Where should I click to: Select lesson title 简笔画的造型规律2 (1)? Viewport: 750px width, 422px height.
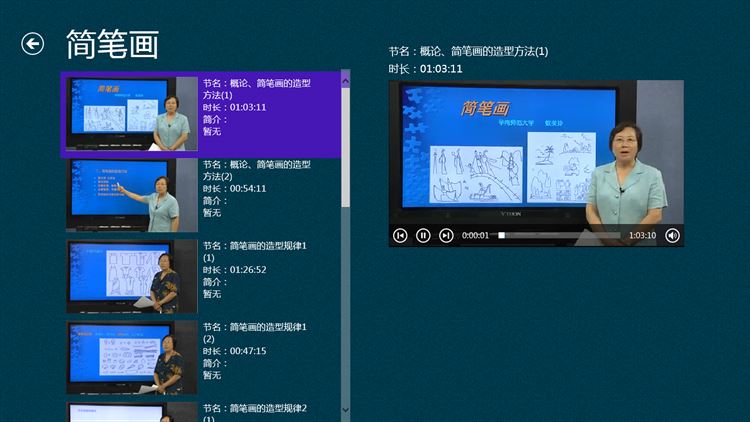click(255, 412)
